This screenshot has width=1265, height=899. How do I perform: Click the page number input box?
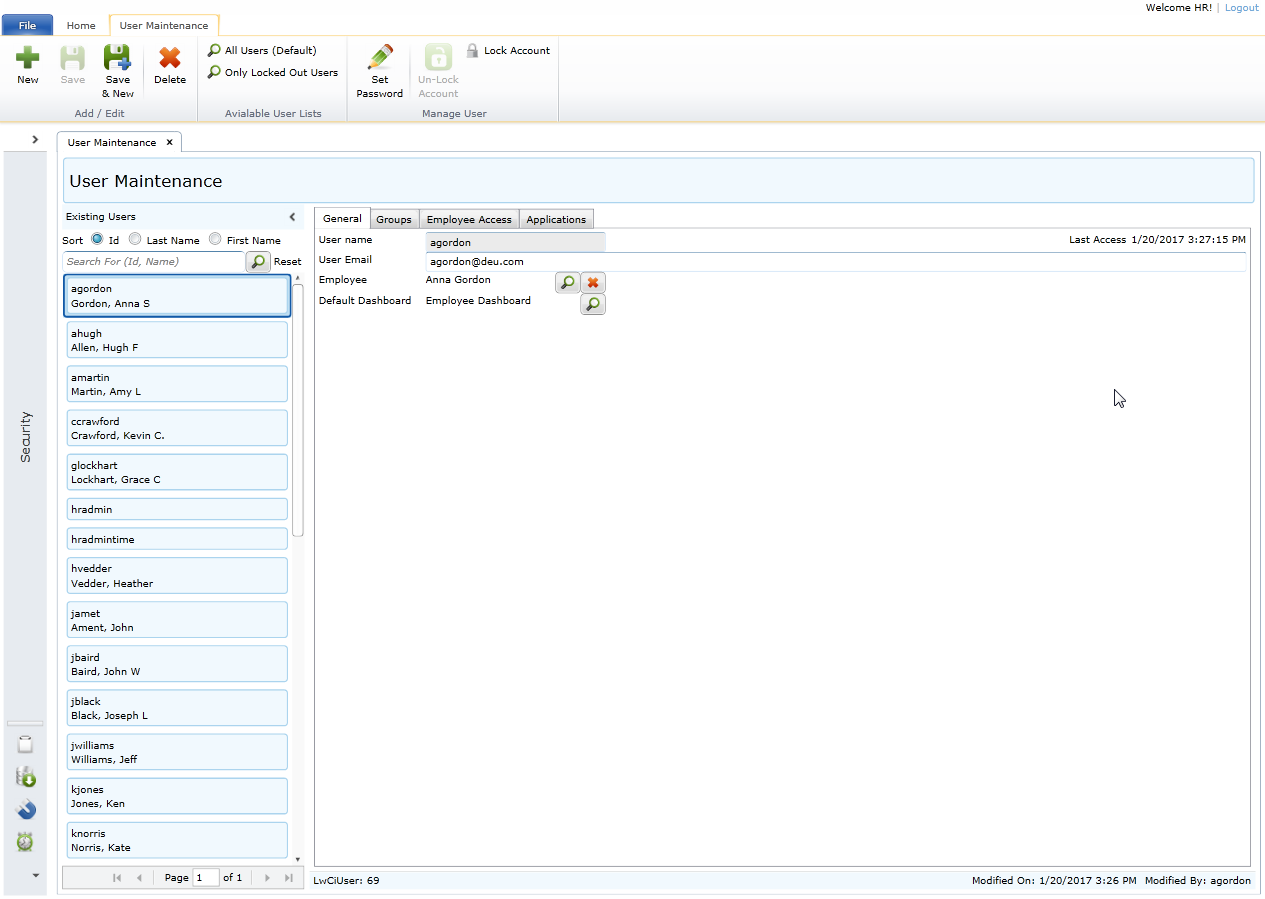coord(206,877)
